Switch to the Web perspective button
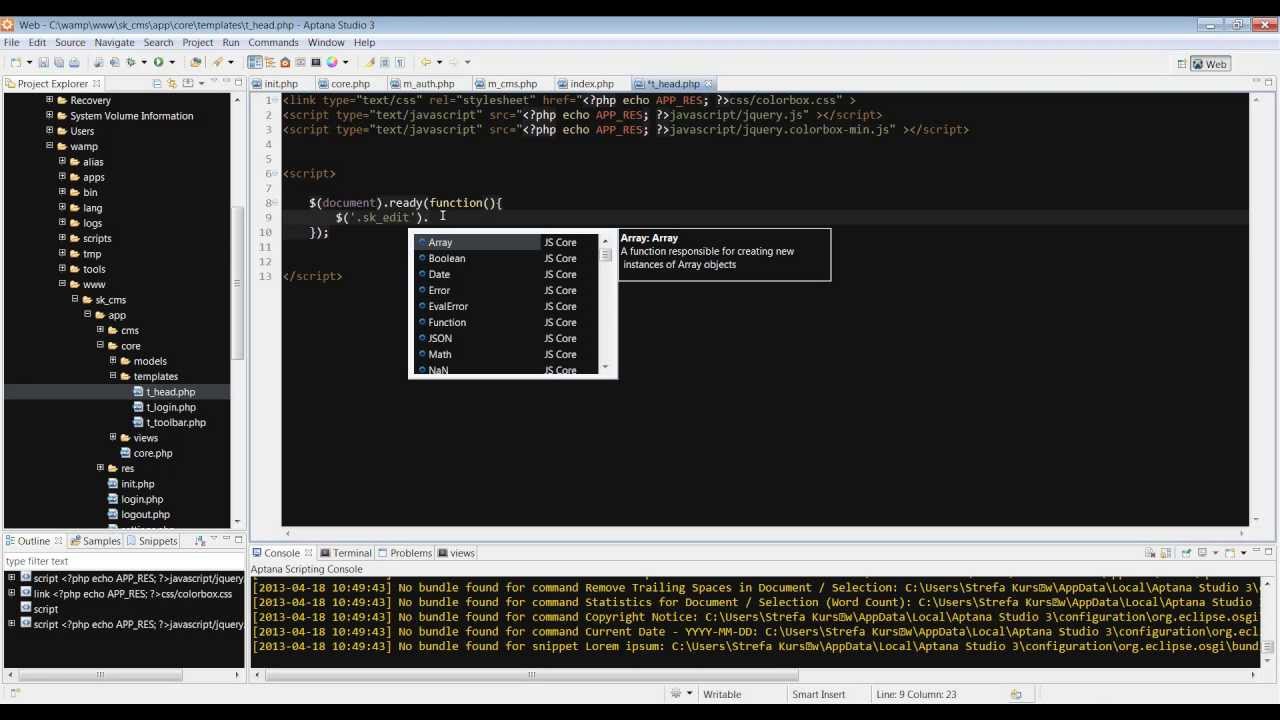 tap(1210, 64)
